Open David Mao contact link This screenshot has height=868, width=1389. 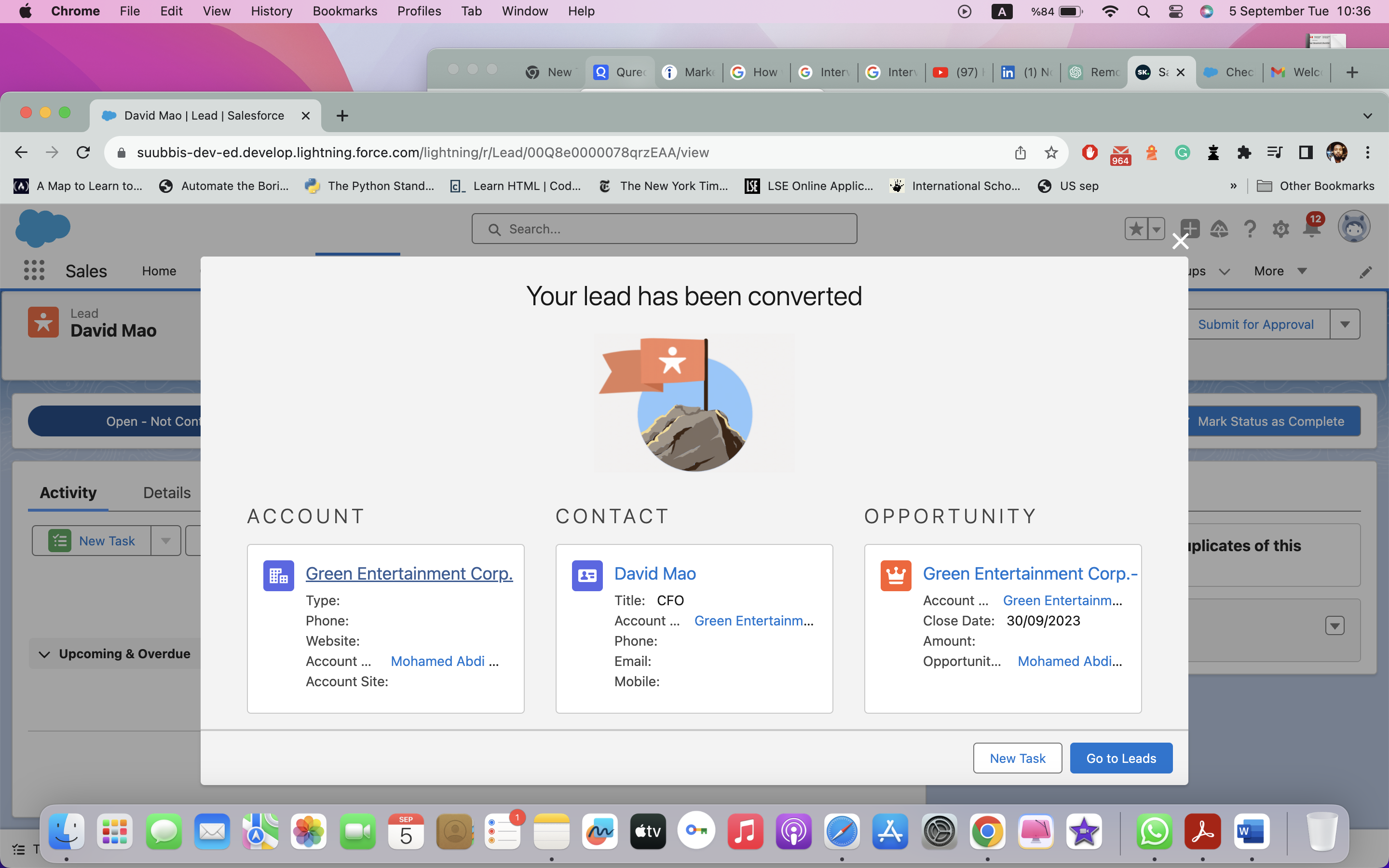point(655,573)
